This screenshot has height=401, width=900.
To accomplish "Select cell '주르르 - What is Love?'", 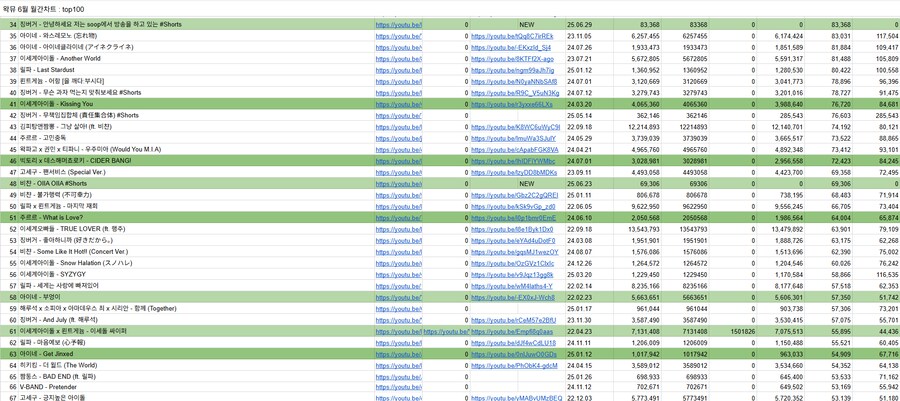I will pyautogui.click(x=196, y=217).
